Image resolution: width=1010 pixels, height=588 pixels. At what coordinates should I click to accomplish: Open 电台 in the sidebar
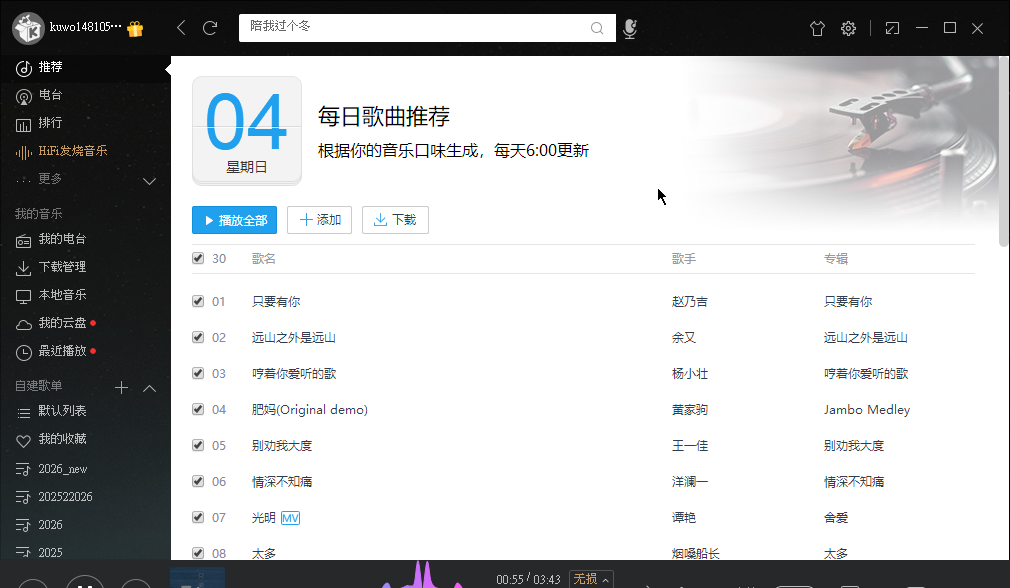click(x=50, y=96)
